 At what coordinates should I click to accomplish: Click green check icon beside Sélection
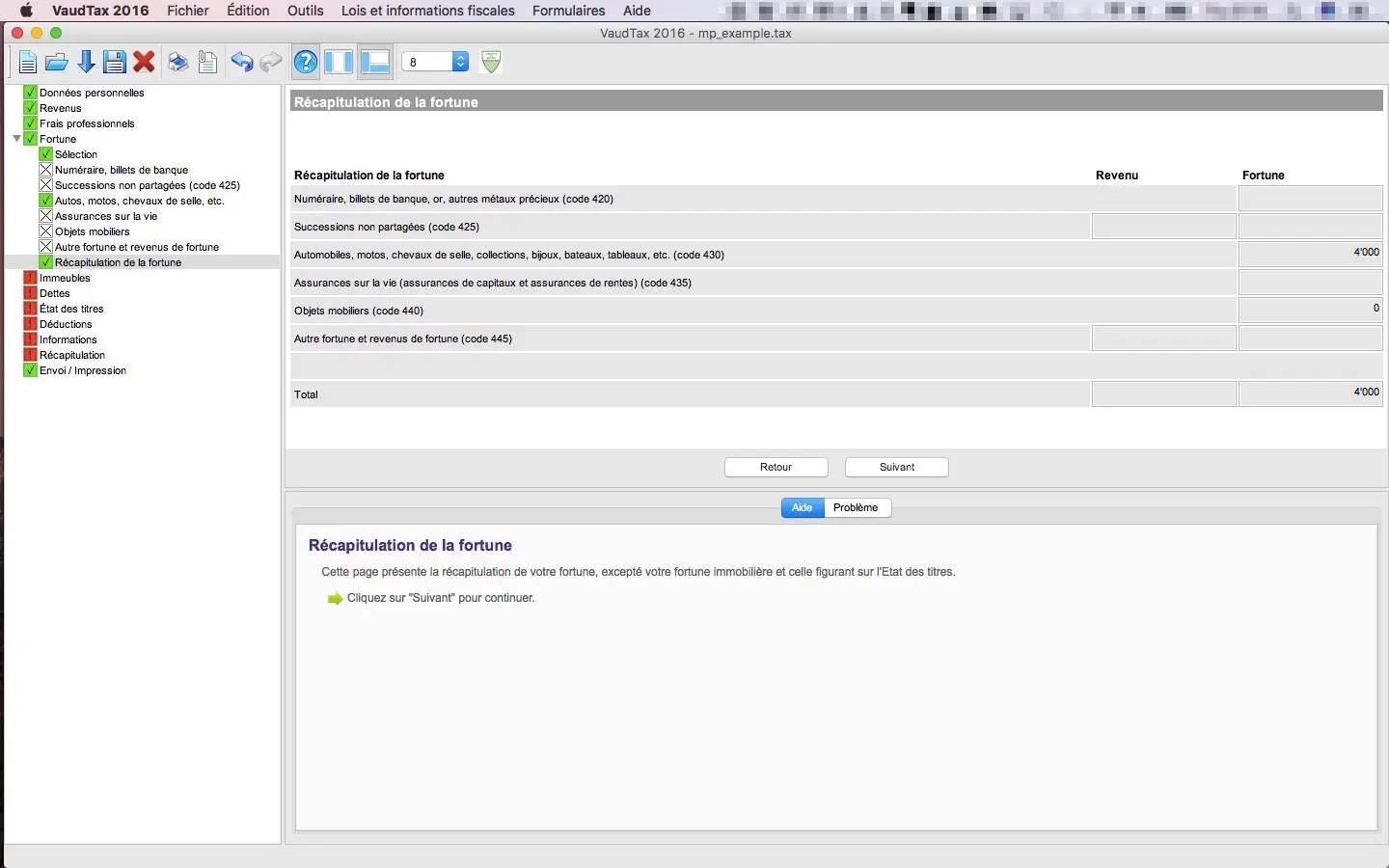[x=45, y=154]
